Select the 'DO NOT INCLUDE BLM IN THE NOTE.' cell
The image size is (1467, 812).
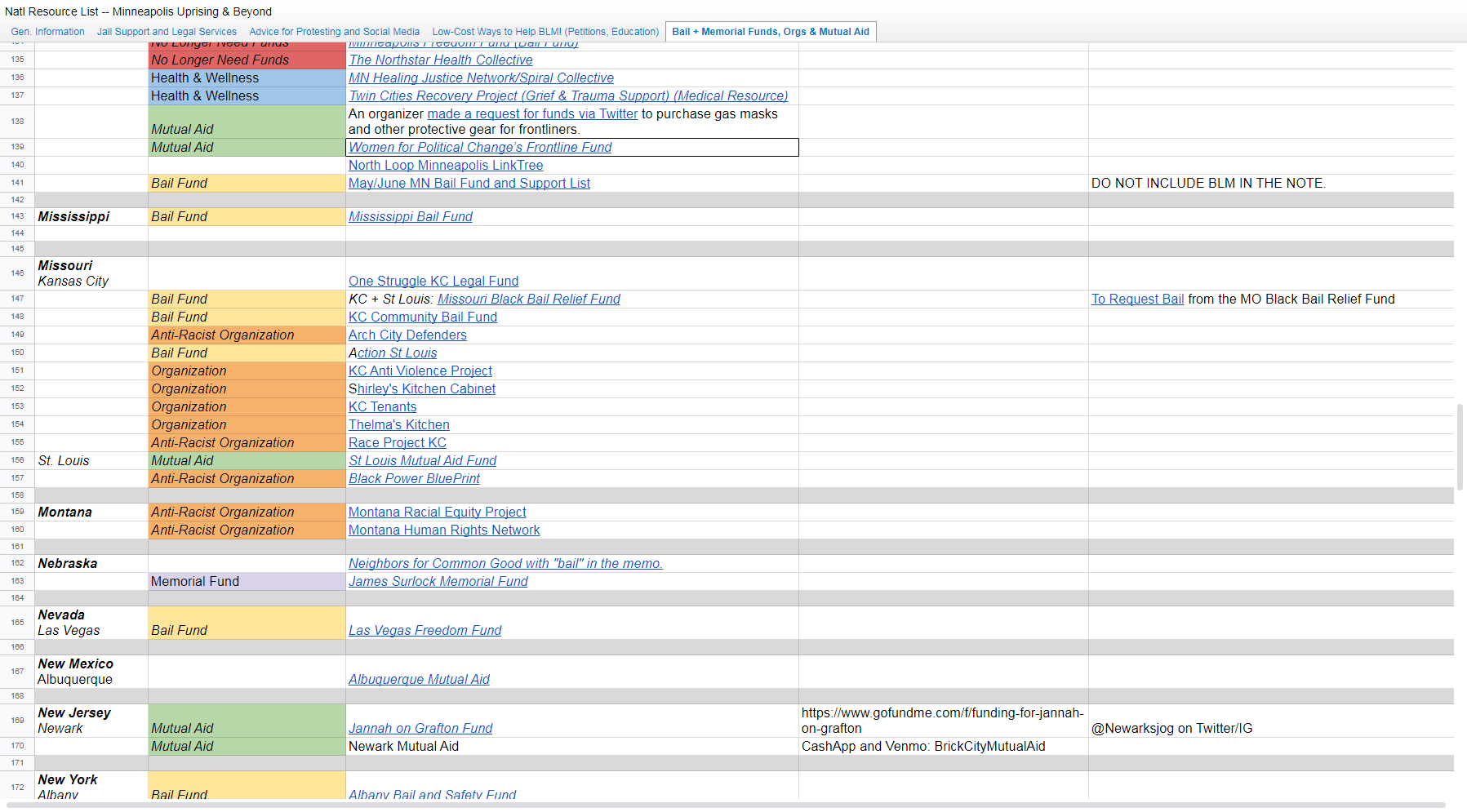pyautogui.click(x=1271, y=184)
